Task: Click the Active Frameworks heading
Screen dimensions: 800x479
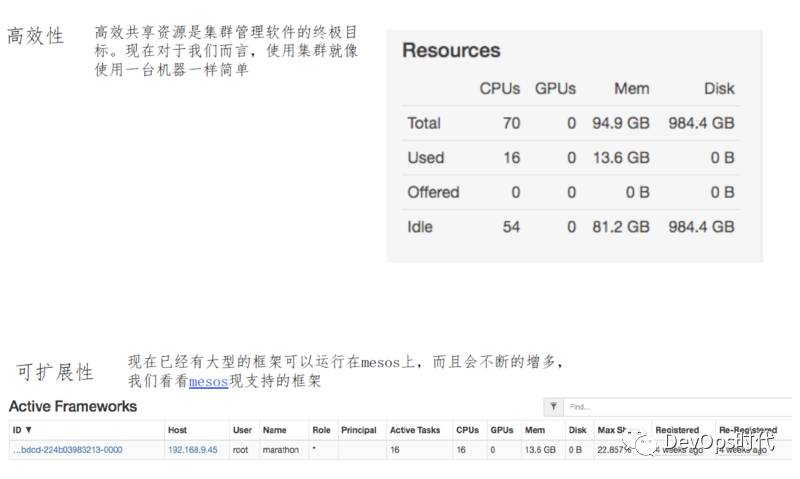Action: (x=72, y=407)
